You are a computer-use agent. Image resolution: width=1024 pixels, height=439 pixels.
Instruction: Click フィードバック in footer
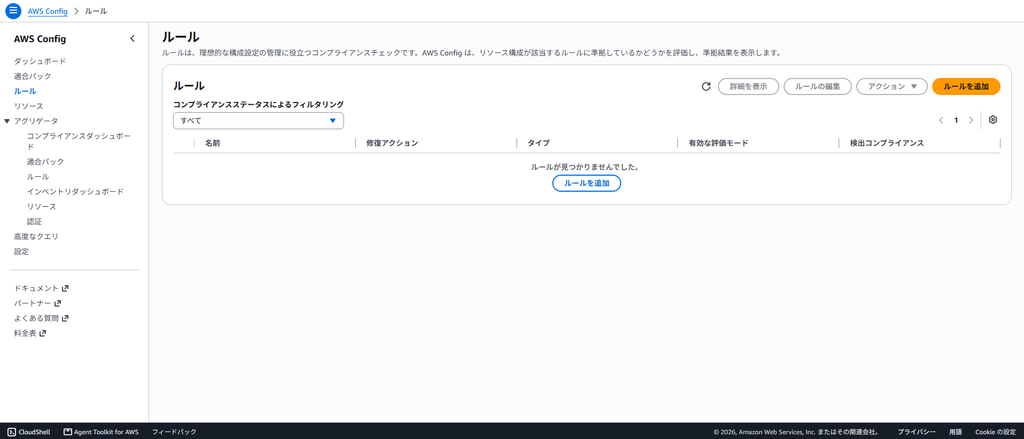(x=174, y=432)
